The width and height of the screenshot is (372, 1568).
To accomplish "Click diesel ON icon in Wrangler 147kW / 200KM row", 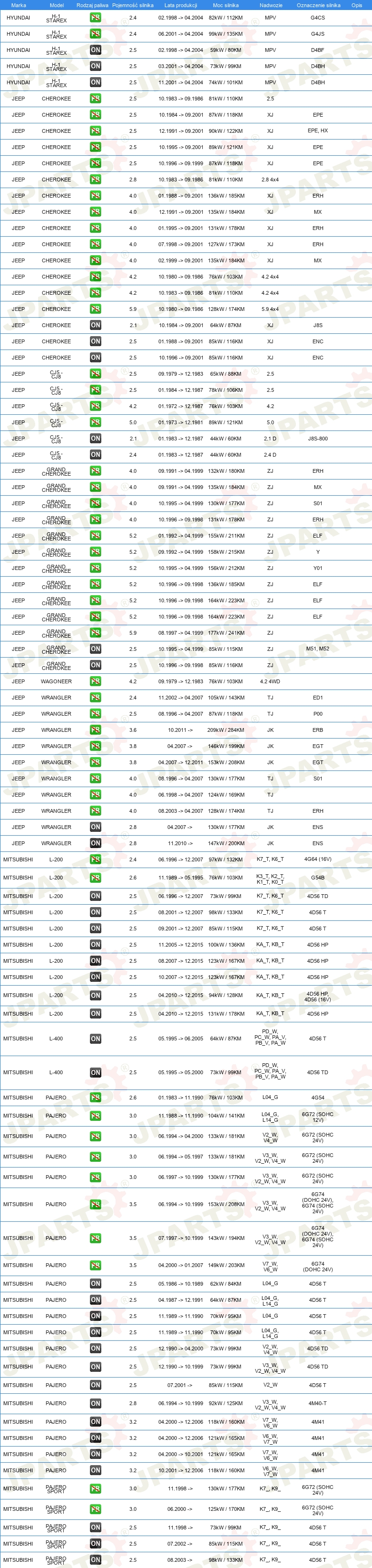I will coord(96,843).
